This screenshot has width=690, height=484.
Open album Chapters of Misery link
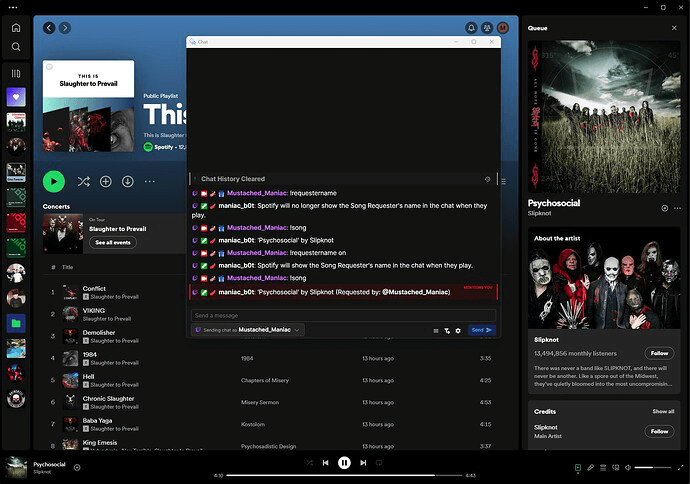[265, 380]
